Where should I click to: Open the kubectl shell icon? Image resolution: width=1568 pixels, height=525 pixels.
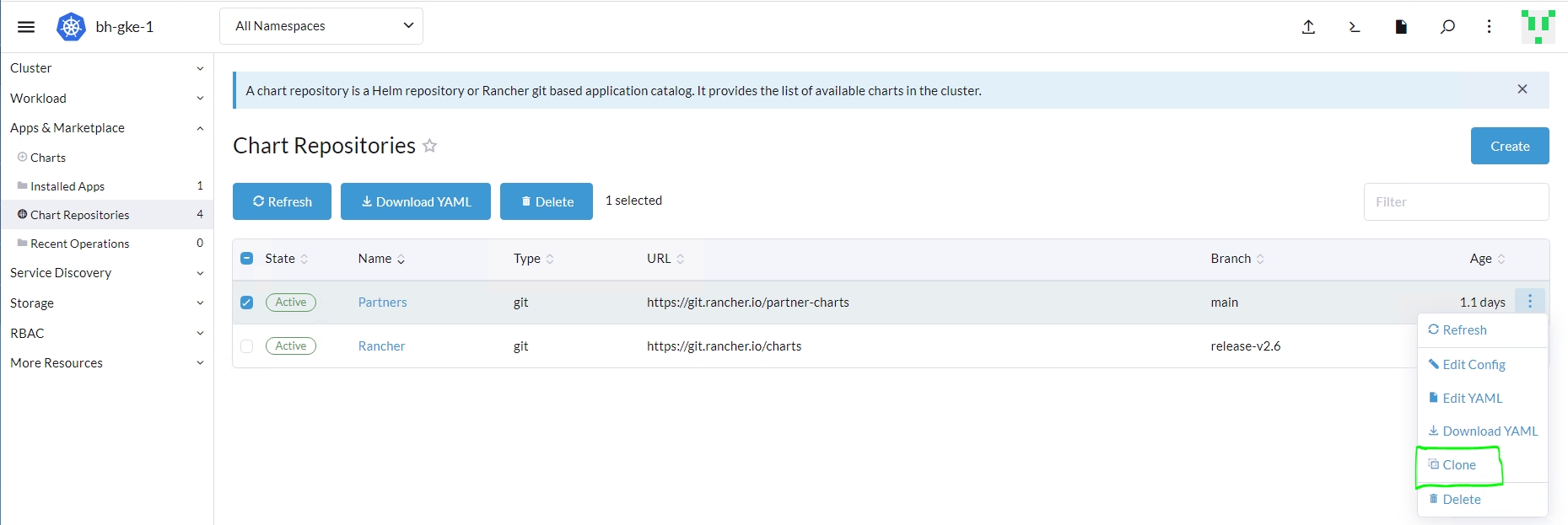click(1355, 27)
